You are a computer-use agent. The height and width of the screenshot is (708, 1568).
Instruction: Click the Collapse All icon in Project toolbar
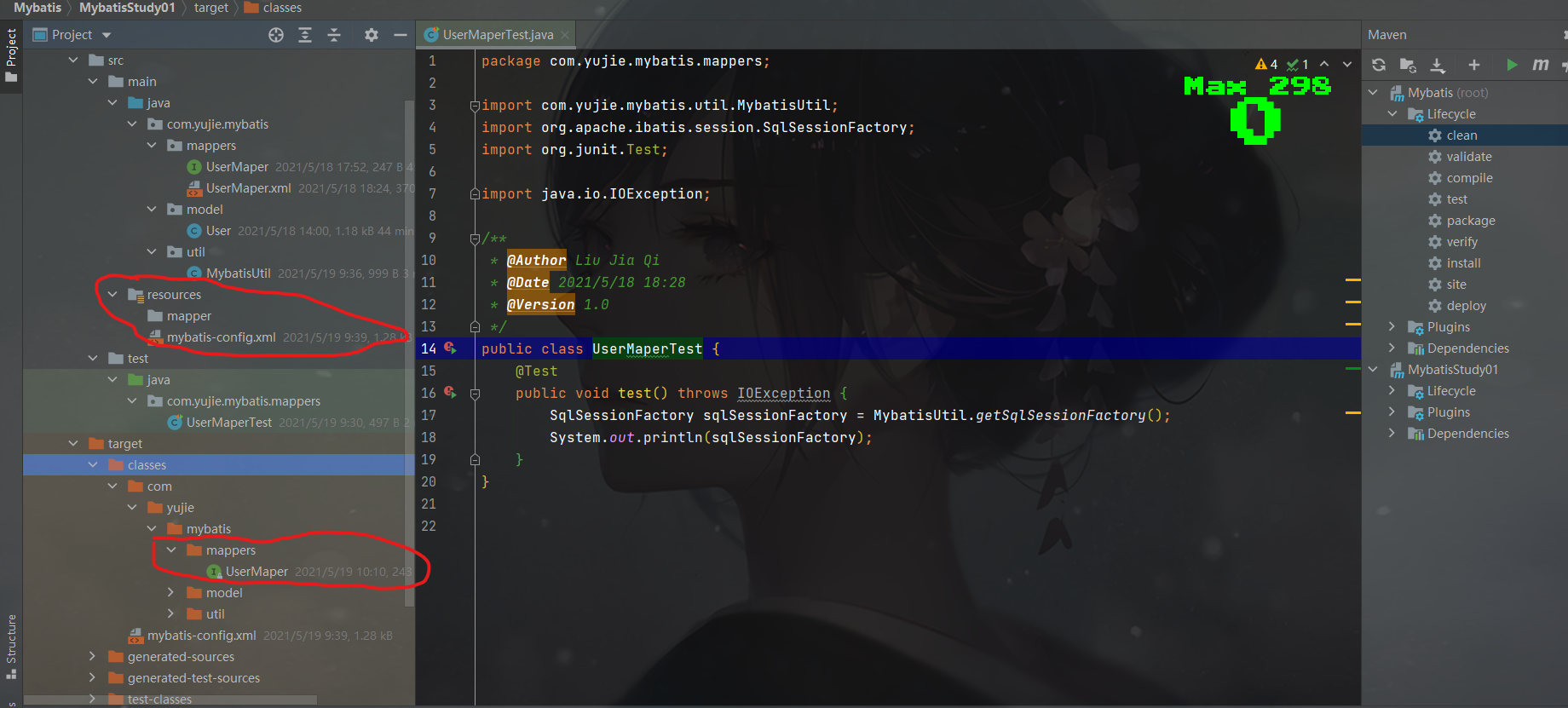334,35
